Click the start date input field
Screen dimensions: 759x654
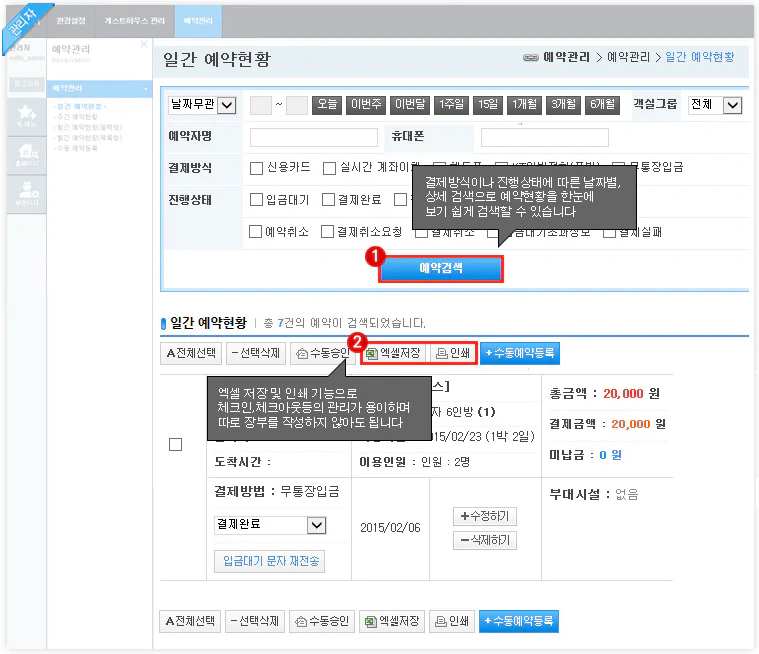pyautogui.click(x=260, y=105)
